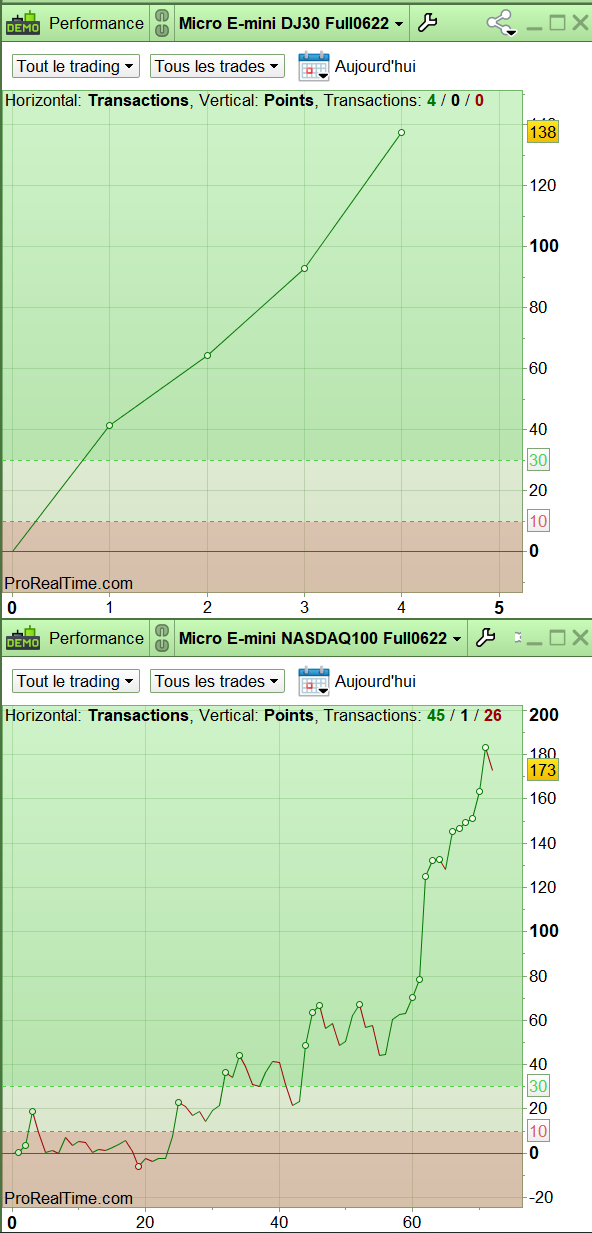
Task: Click the 'Performance' title in the NASDAQ100 panel
Action: 96,638
